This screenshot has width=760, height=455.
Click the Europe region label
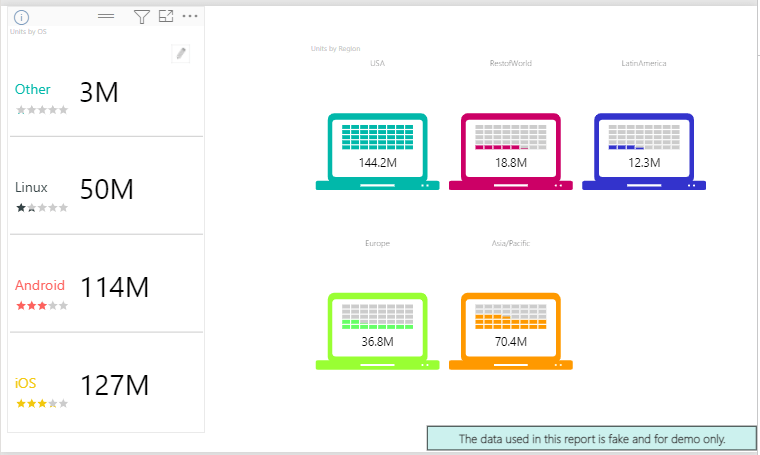point(378,243)
